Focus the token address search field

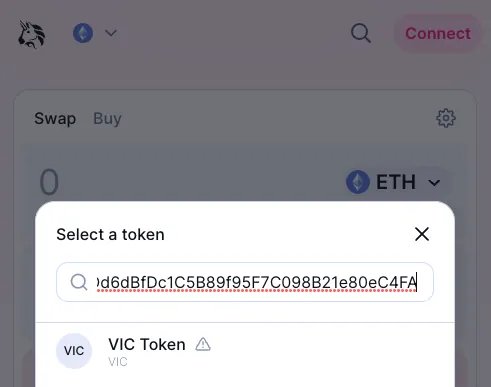click(x=245, y=282)
